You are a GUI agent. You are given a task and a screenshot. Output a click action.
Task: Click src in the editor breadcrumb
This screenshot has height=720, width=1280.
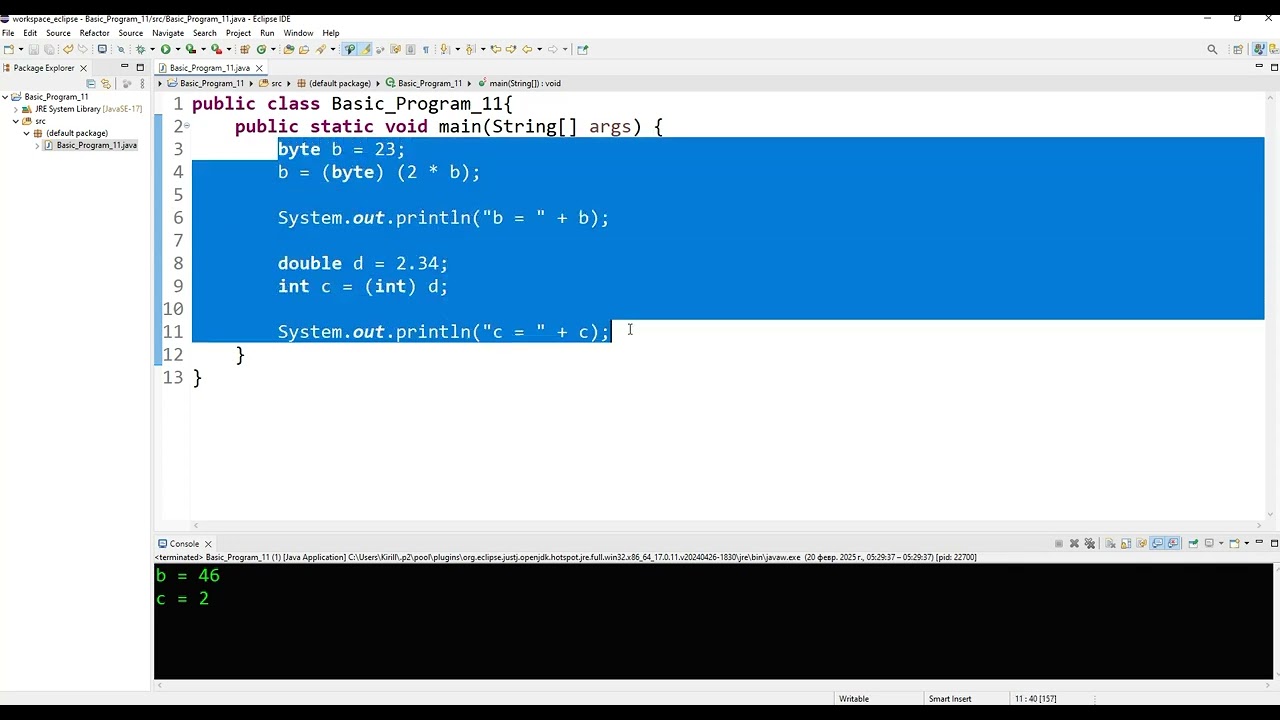tap(276, 84)
